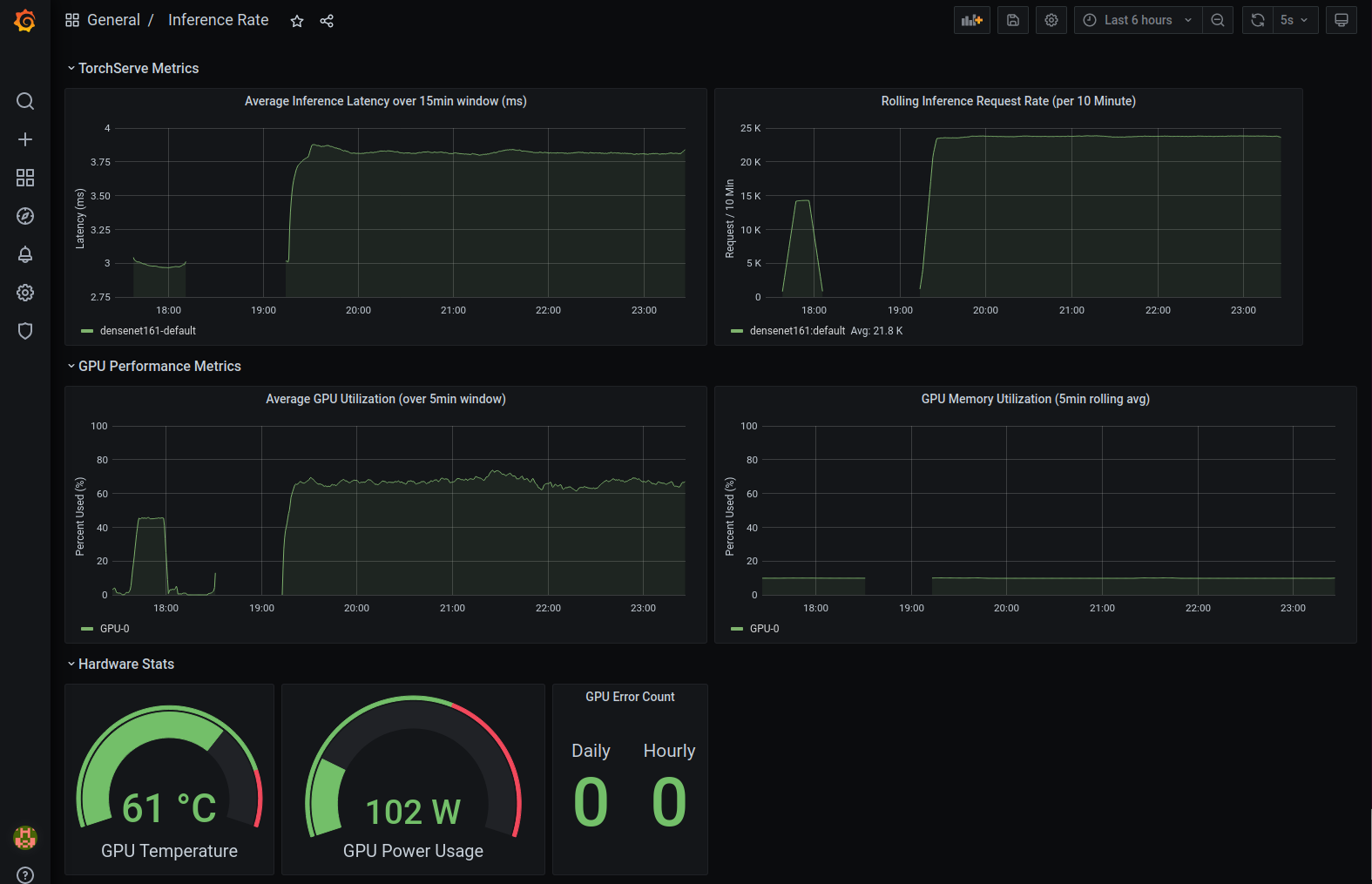Open the Explore compass icon
This screenshot has height=884, width=1372.
click(x=25, y=216)
